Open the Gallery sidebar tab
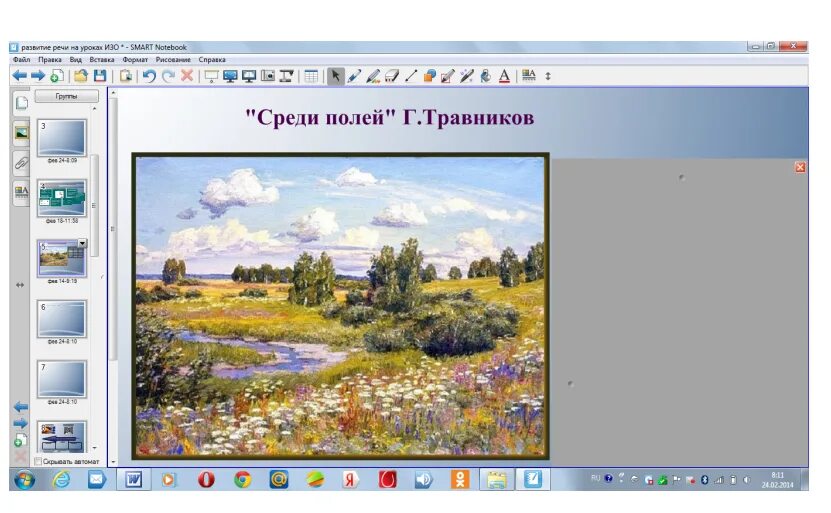Image resolution: width=831 pixels, height=513 pixels. 21,132
